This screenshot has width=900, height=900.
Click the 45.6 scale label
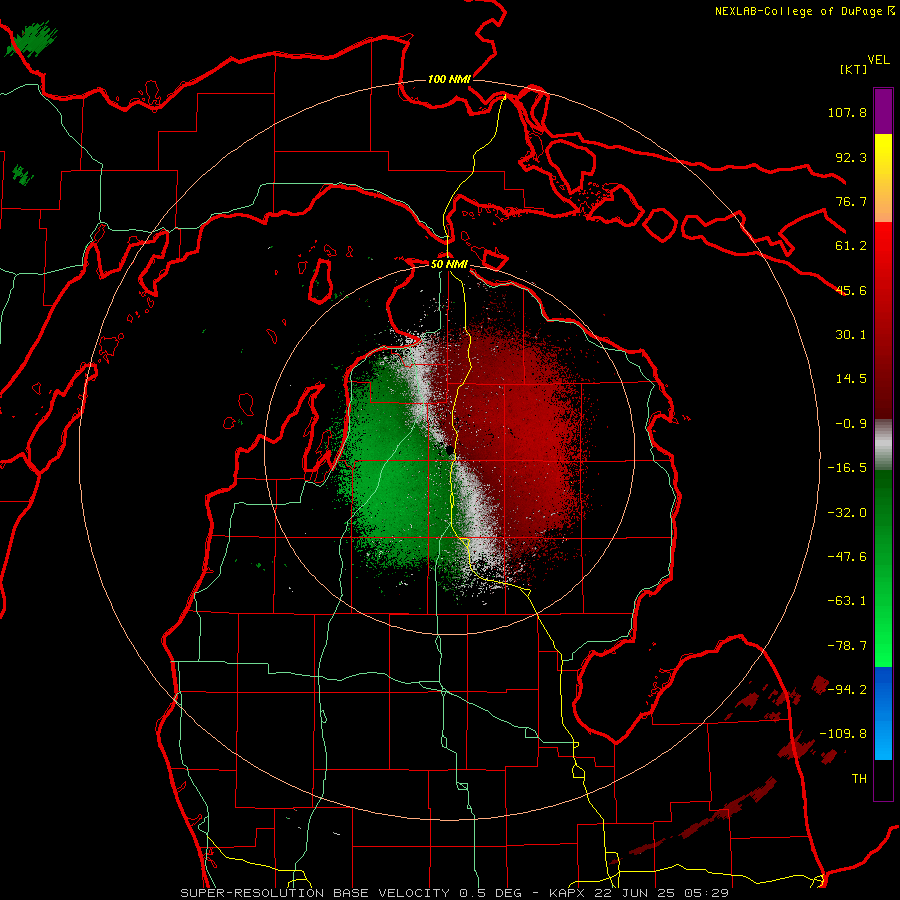click(x=851, y=290)
